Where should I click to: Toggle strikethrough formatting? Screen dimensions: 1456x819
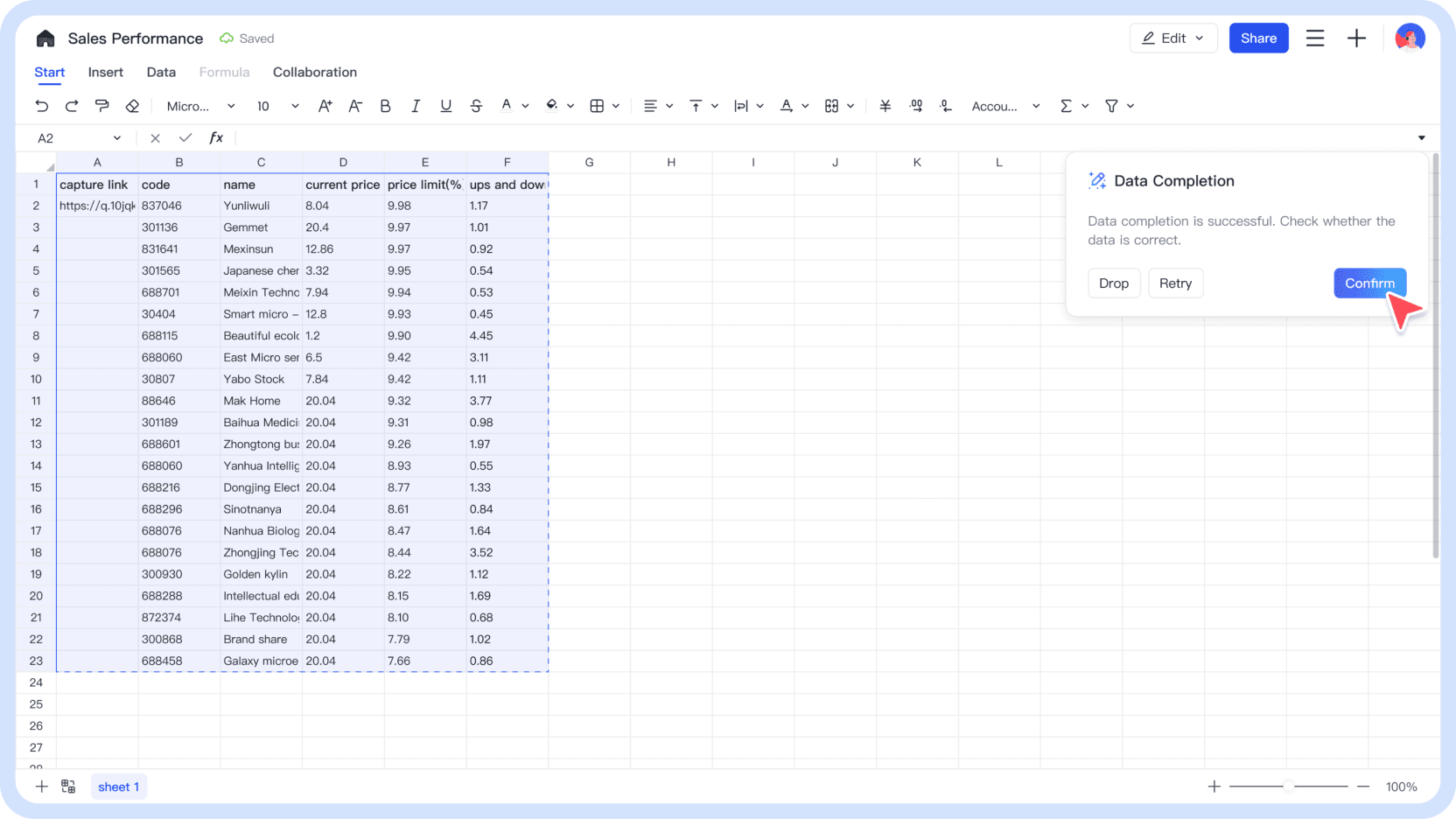[476, 106]
